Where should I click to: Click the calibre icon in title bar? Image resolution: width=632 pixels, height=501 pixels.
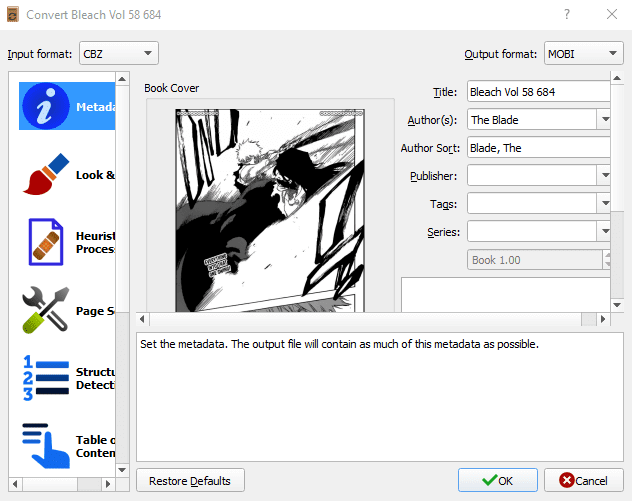click(13, 15)
